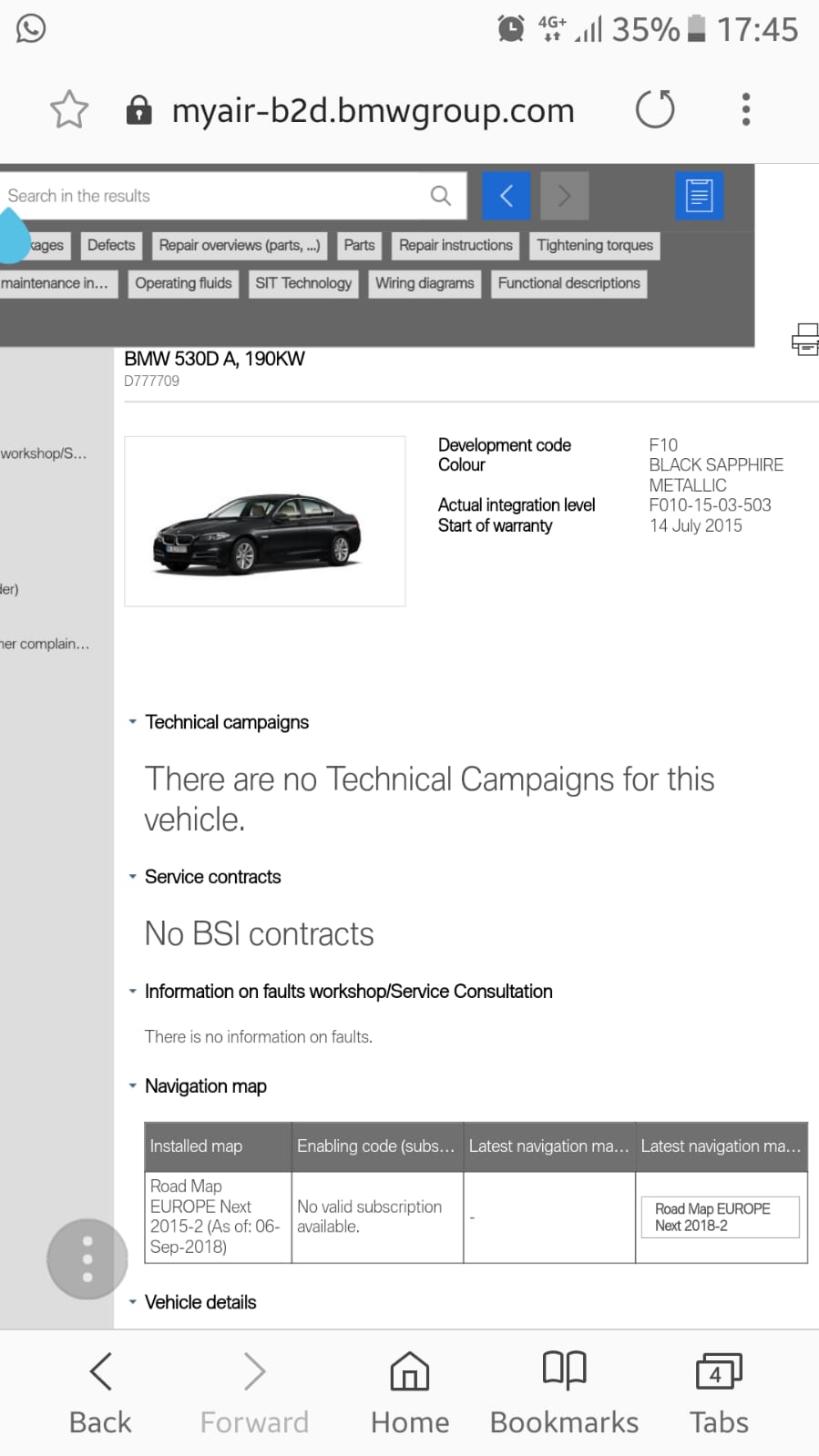Tap the black BMW car thumbnail

point(265,522)
